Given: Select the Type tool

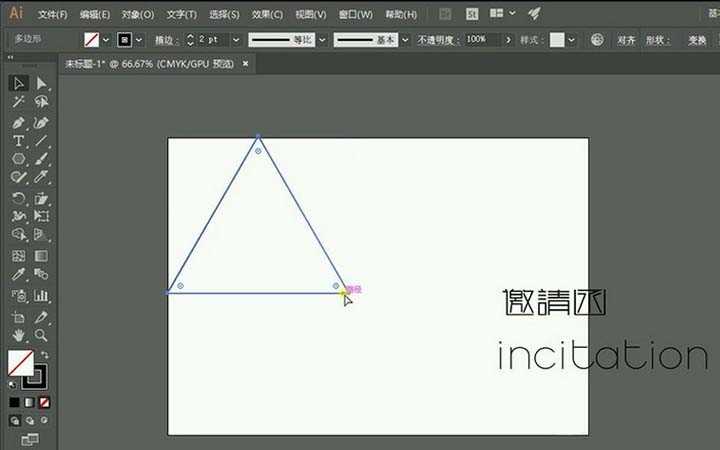Looking at the screenshot, I should [x=18, y=141].
